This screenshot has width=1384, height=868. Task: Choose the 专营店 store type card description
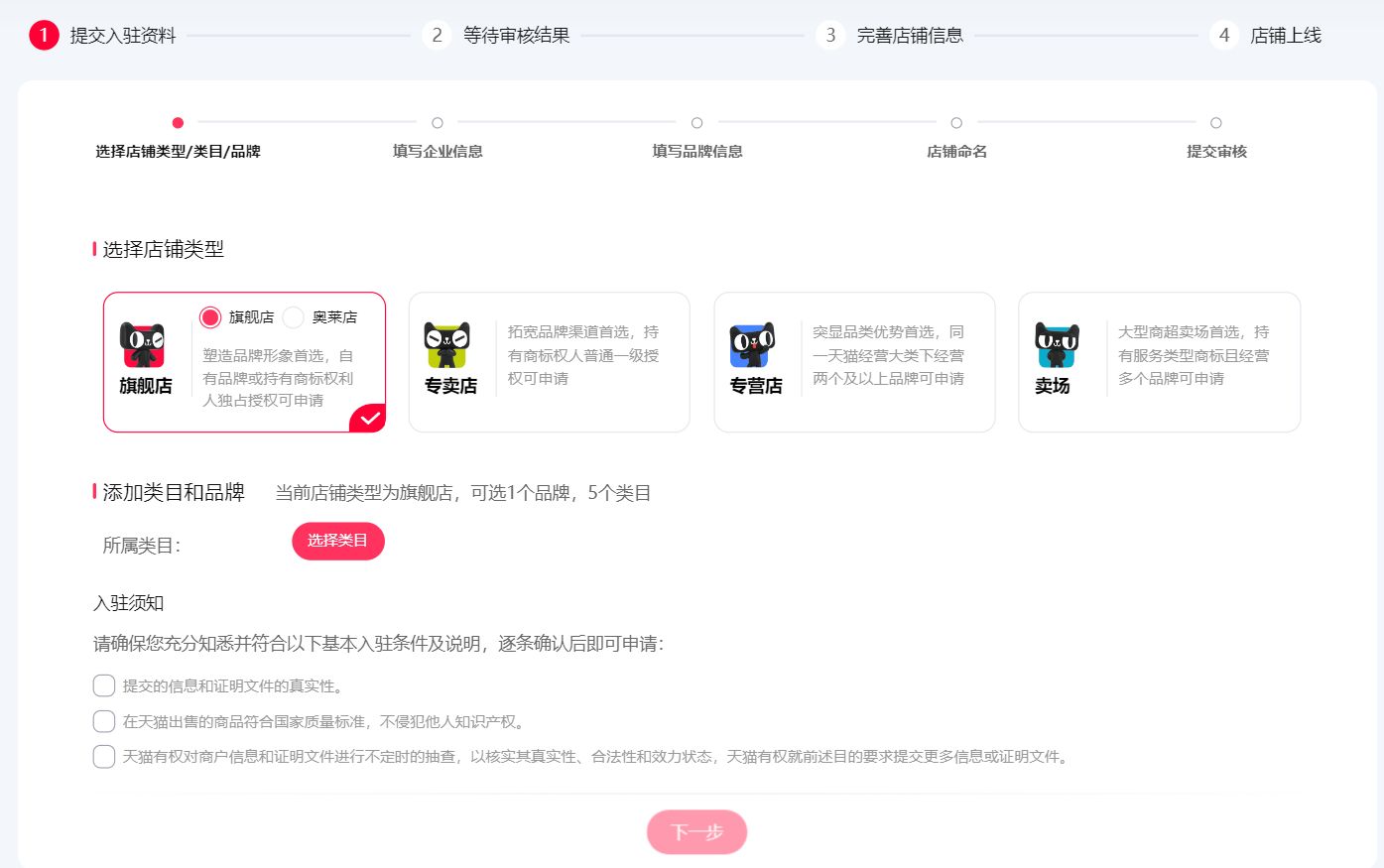(888, 355)
